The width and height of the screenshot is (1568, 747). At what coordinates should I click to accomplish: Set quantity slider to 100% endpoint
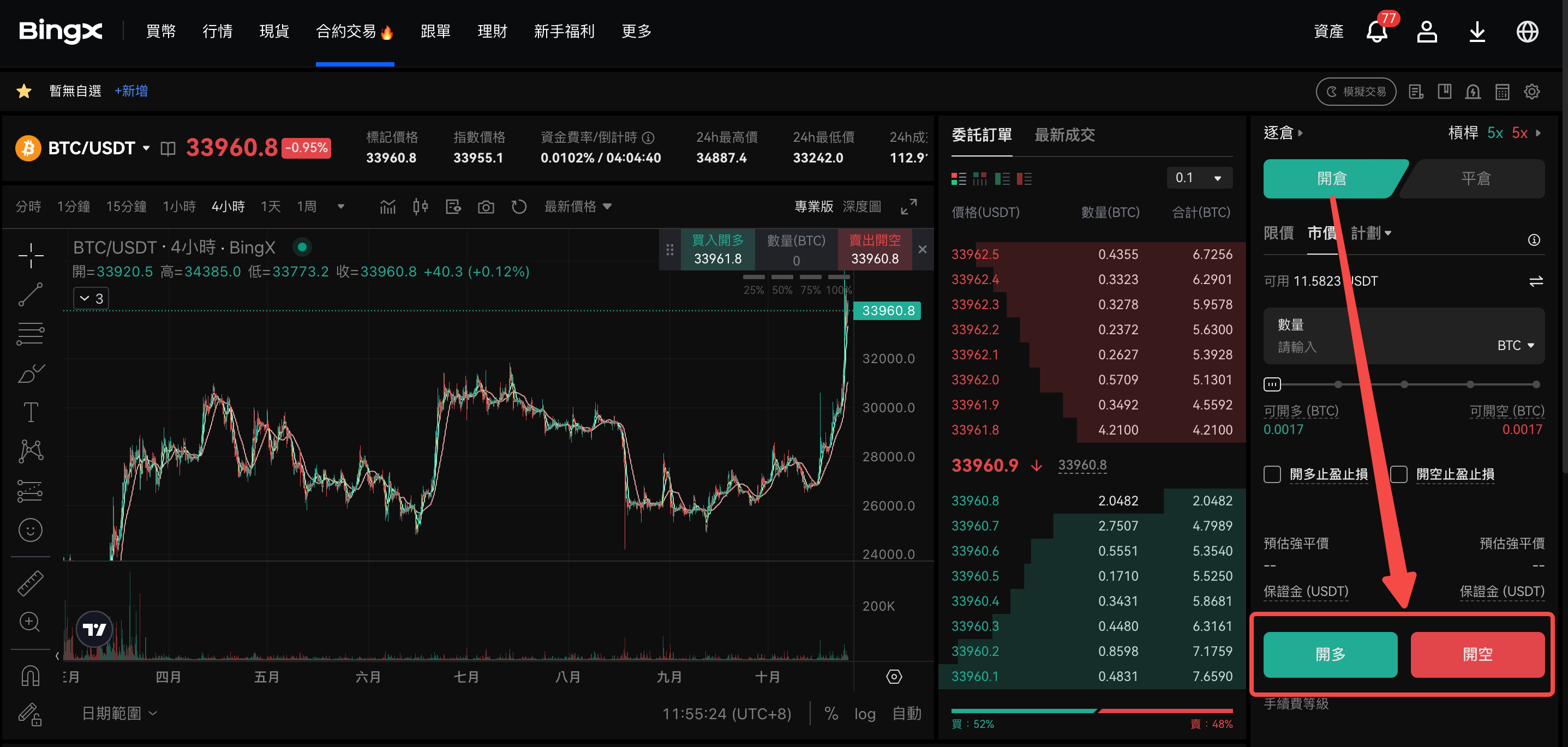pyautogui.click(x=1536, y=384)
